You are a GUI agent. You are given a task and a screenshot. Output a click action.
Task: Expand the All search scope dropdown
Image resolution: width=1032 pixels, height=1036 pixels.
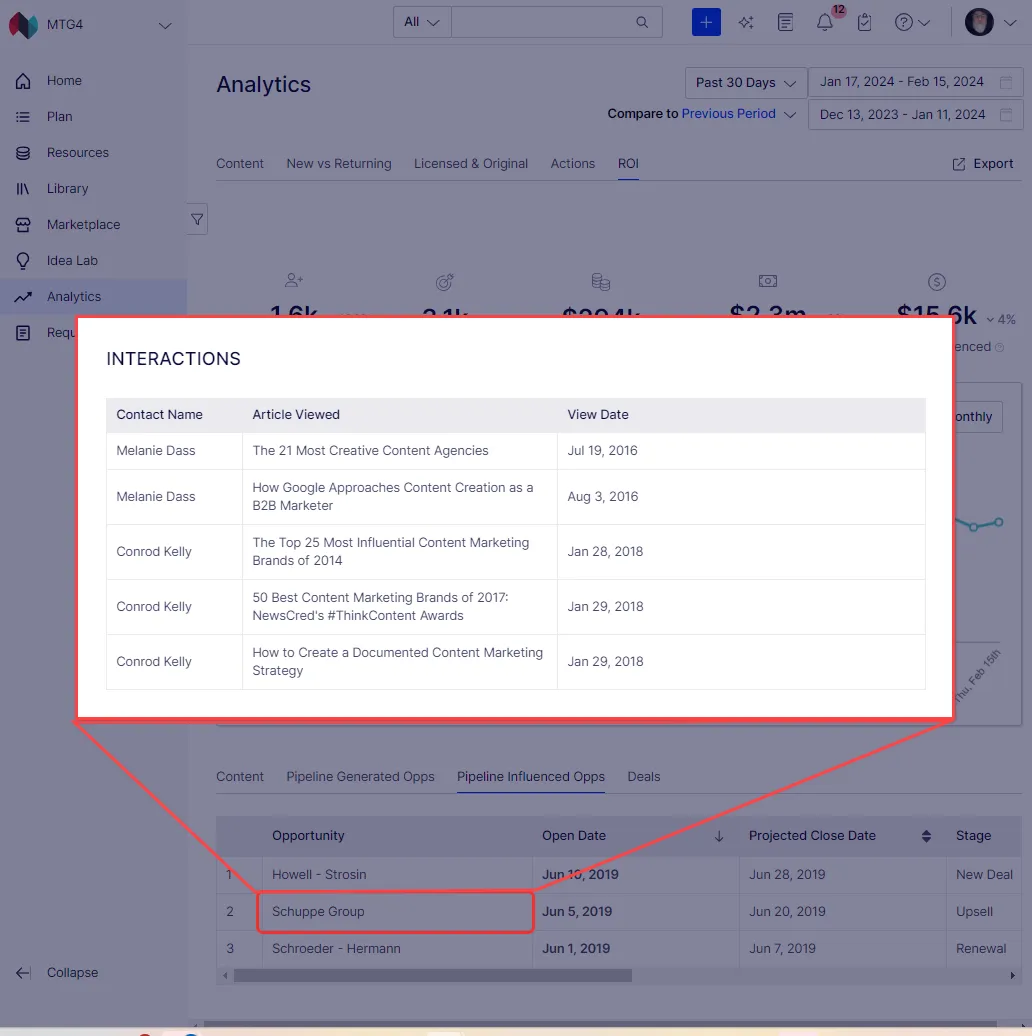(x=422, y=22)
